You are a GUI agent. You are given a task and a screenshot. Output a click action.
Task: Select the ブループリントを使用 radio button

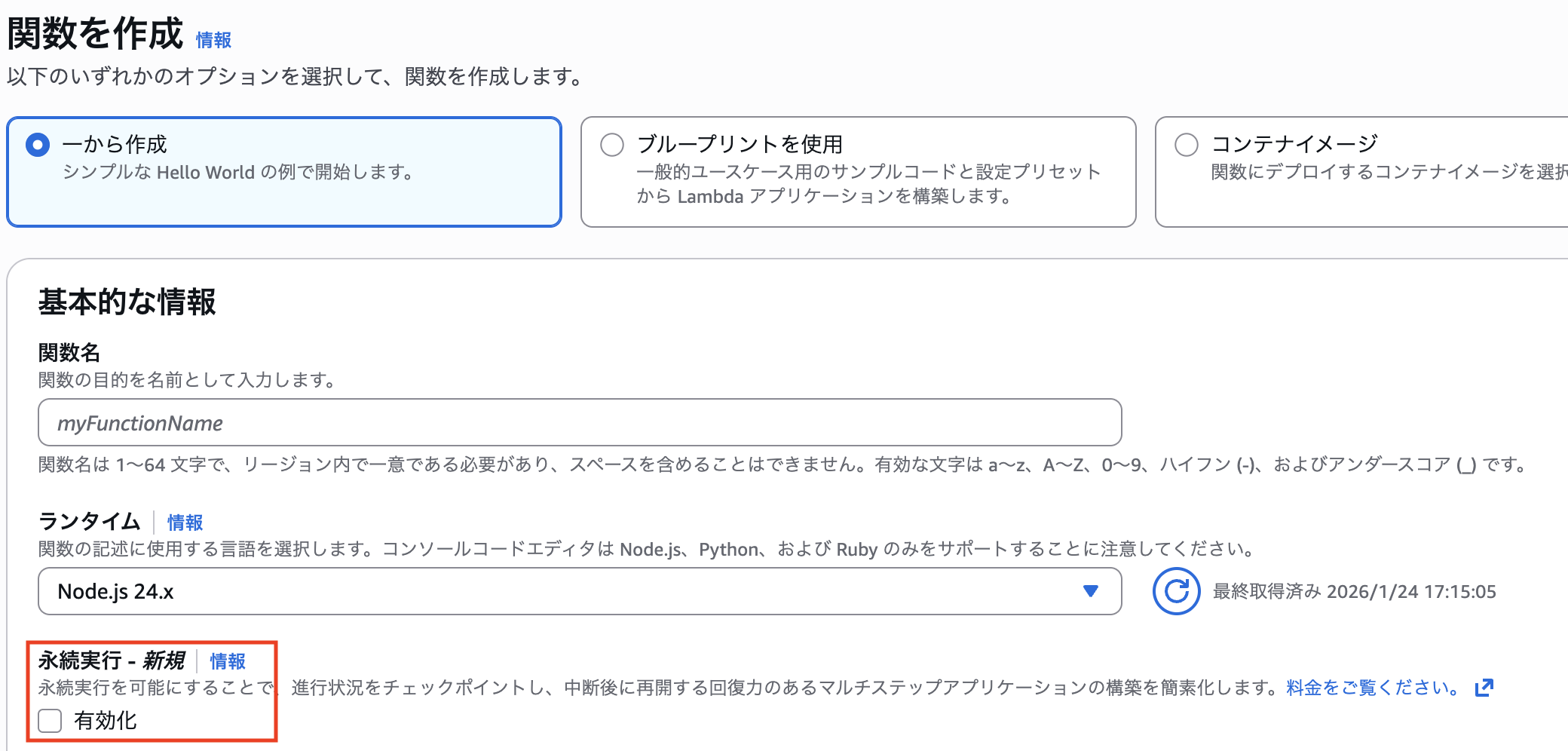tap(612, 144)
